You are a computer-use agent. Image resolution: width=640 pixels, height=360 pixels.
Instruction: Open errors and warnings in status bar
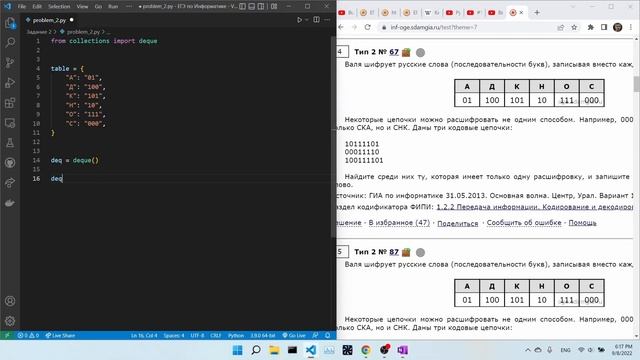(28, 335)
